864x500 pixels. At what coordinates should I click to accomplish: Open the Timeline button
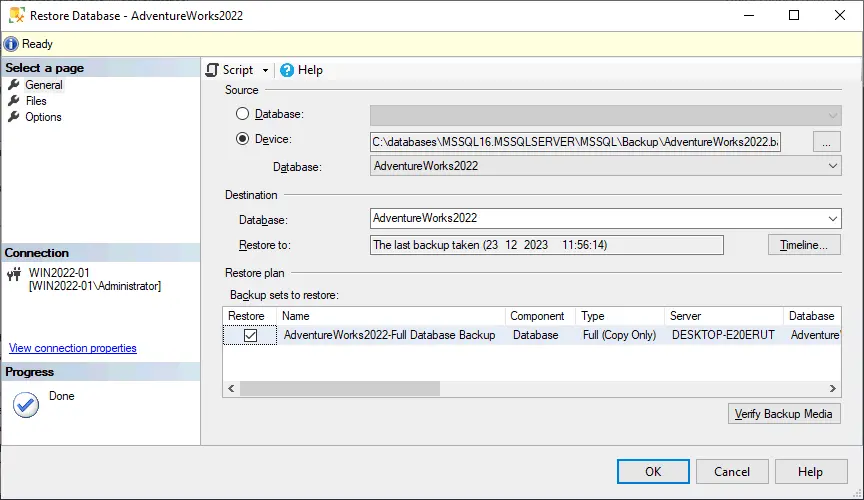pos(804,245)
